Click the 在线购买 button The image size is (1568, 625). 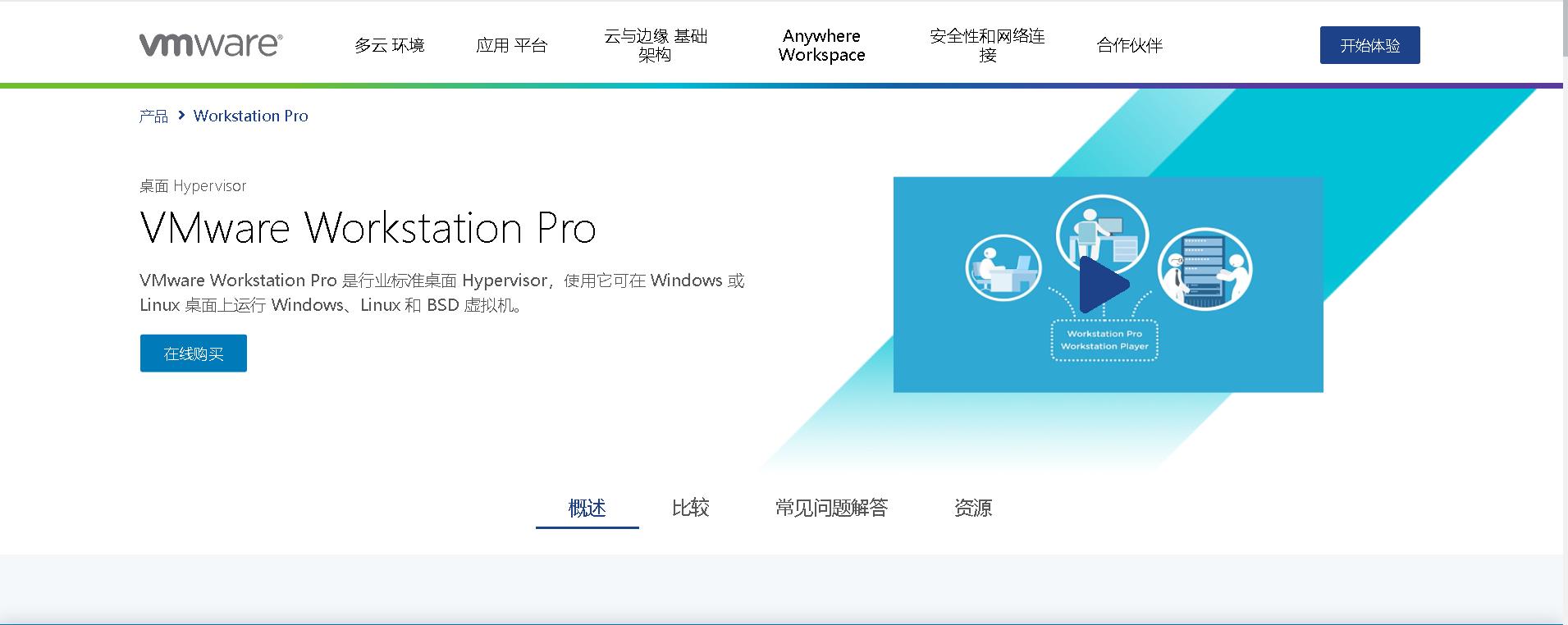[x=194, y=354]
